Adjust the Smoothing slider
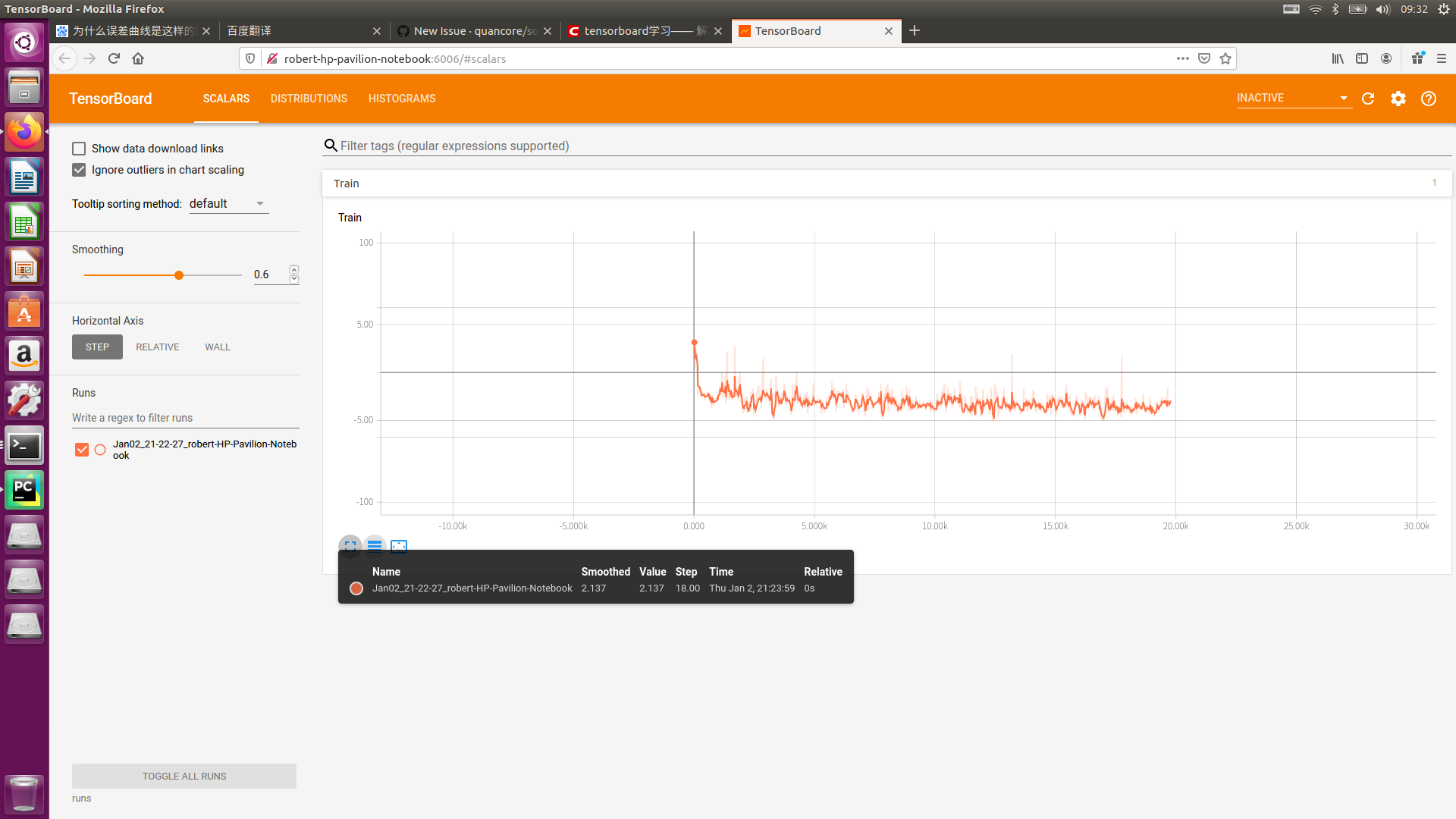Image resolution: width=1456 pixels, height=819 pixels. (178, 275)
